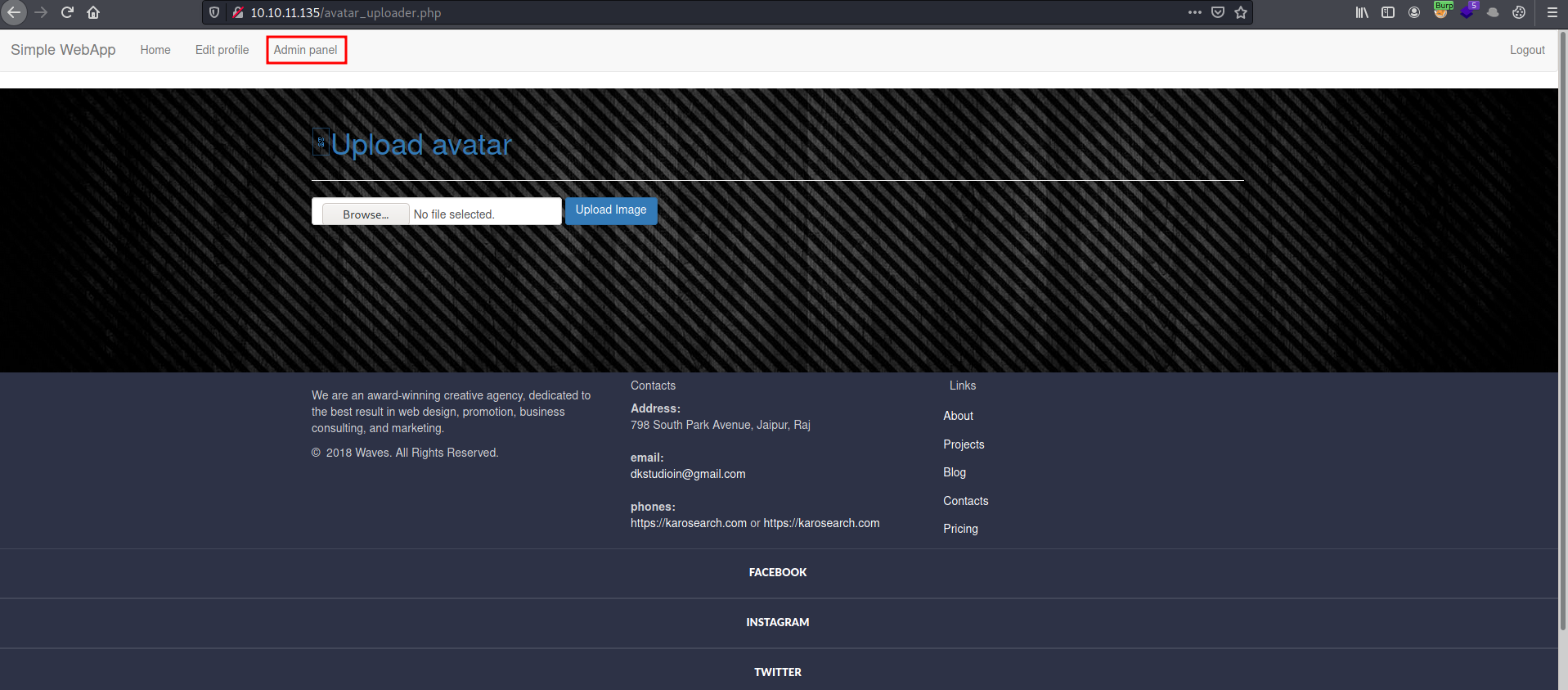Screen dimensions: 1568x690
Task: Click the insecure connection padlock icon
Action: (x=238, y=12)
